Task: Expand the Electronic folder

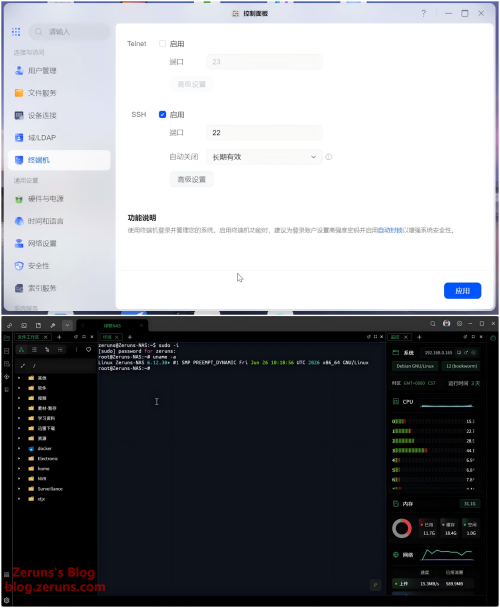Action: [x=19, y=459]
